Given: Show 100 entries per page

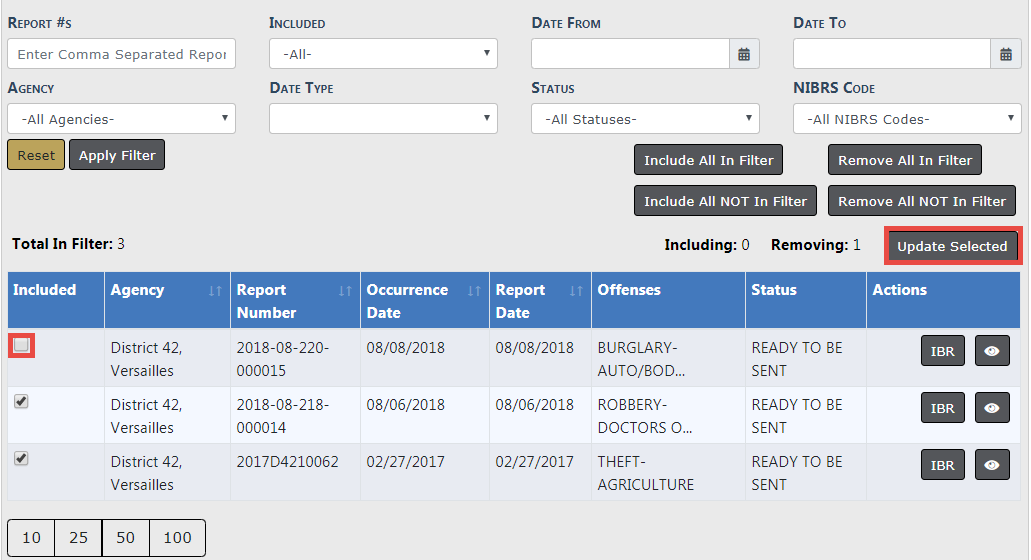Looking at the screenshot, I should (x=177, y=538).
